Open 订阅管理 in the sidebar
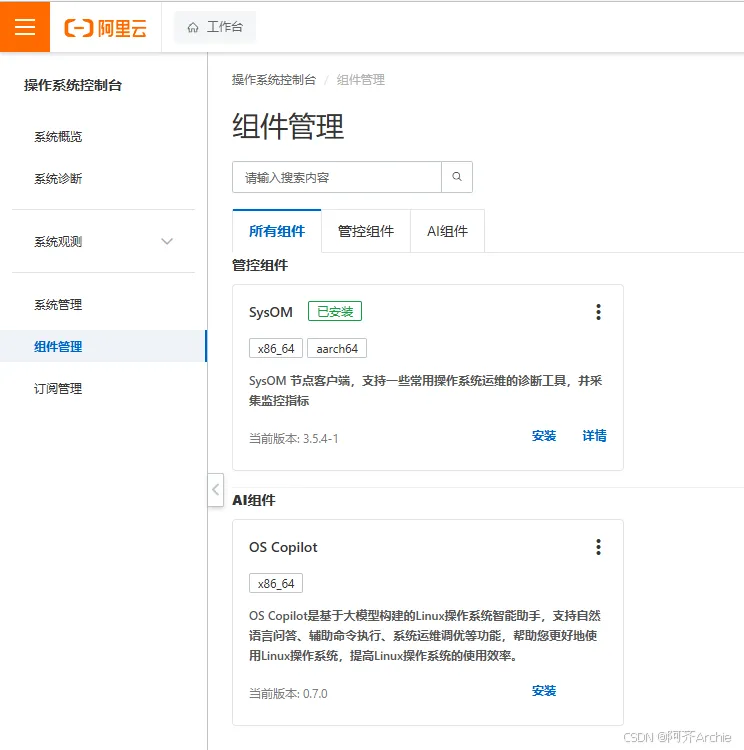 [58, 388]
